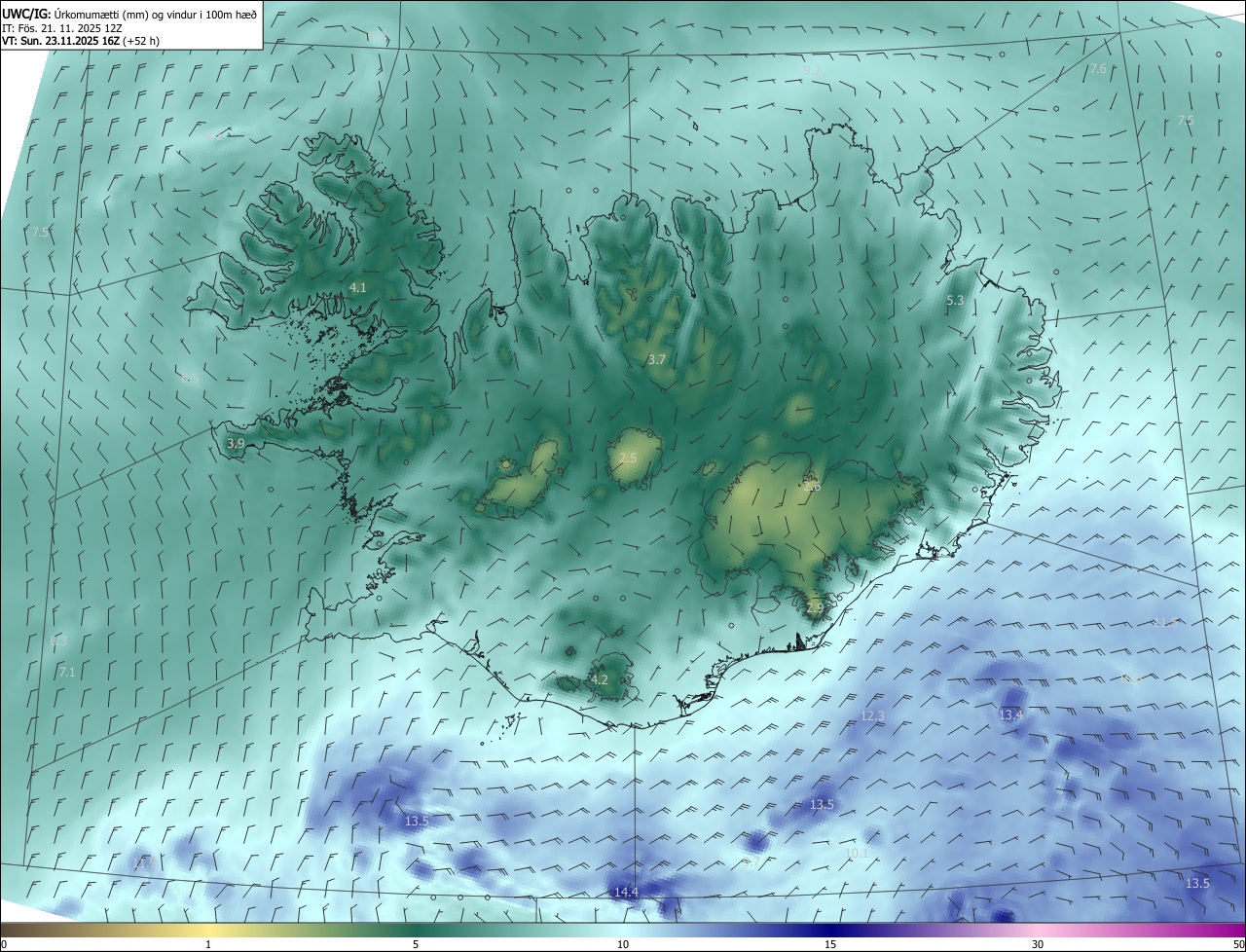Pick the 3.9 value on the western peninsula
Screen dimensions: 1246x952
236,443
